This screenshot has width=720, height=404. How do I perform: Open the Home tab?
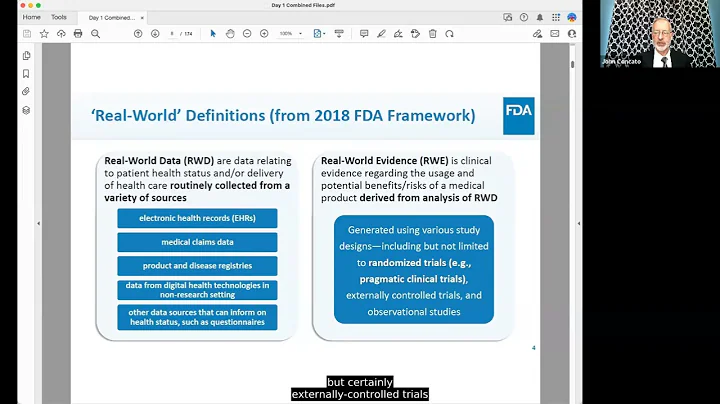(x=32, y=17)
